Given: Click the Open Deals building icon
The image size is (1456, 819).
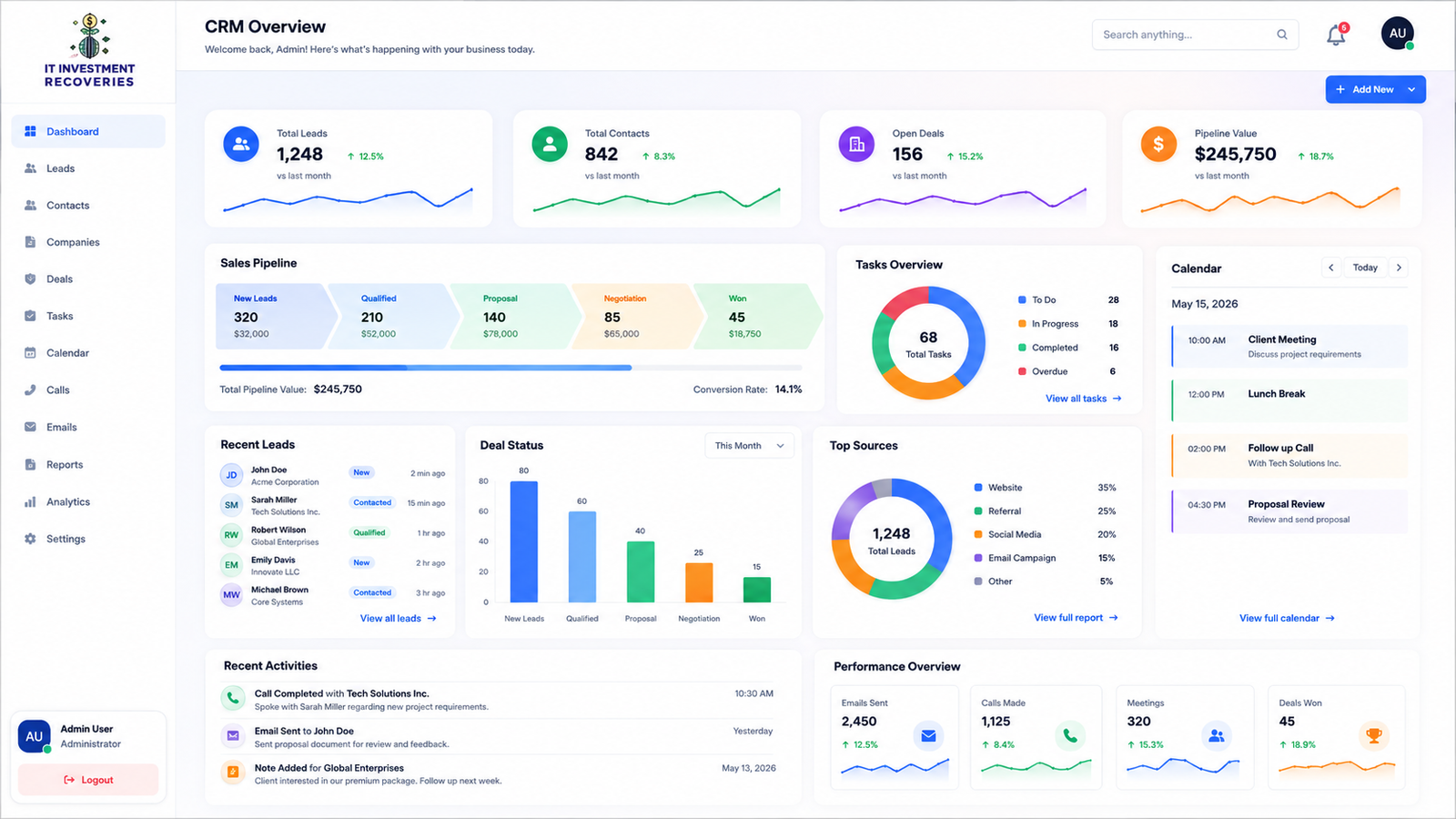Looking at the screenshot, I should click(856, 144).
